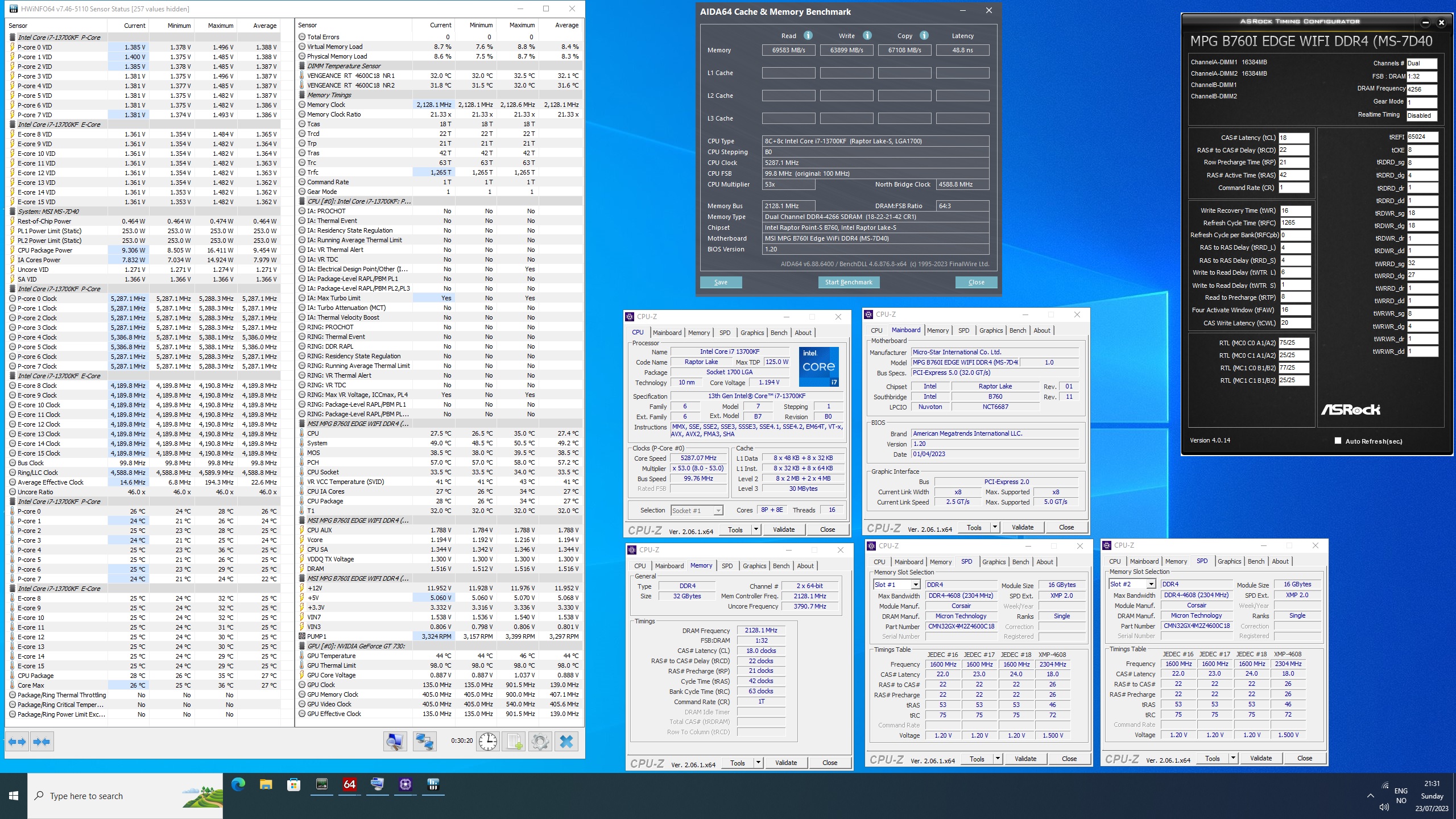Open Tools dropdown arrow in CPU-Z Slot #2 window
The width and height of the screenshot is (1456, 819).
pyautogui.click(x=1233, y=758)
